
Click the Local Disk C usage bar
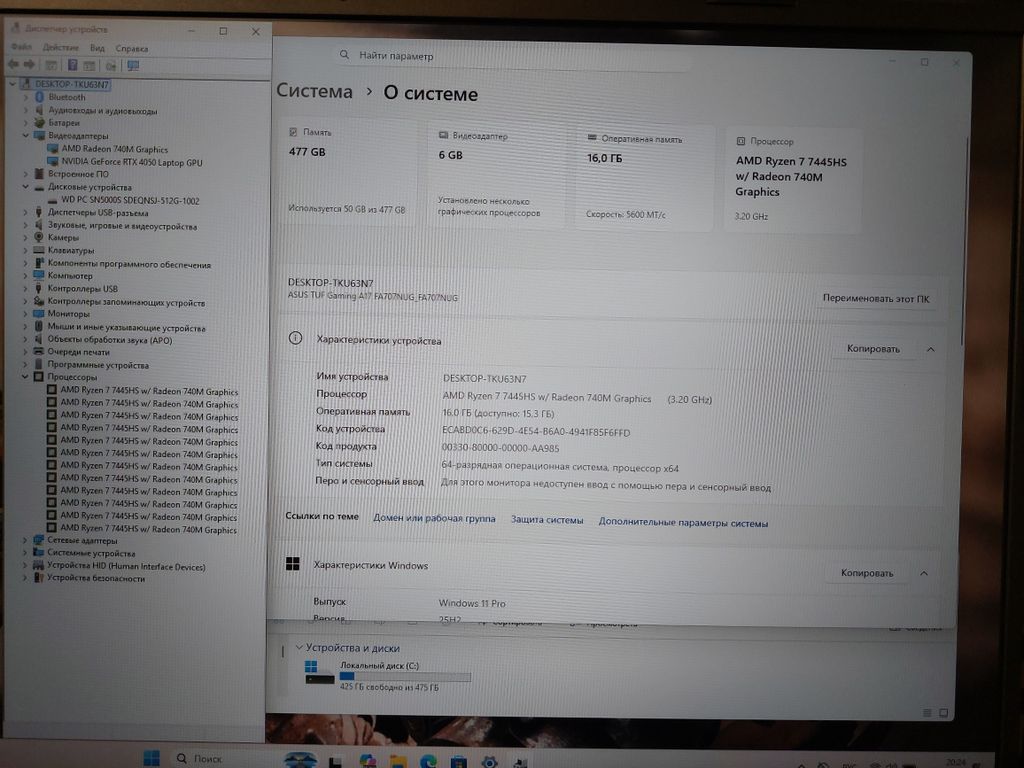pyautogui.click(x=405, y=677)
